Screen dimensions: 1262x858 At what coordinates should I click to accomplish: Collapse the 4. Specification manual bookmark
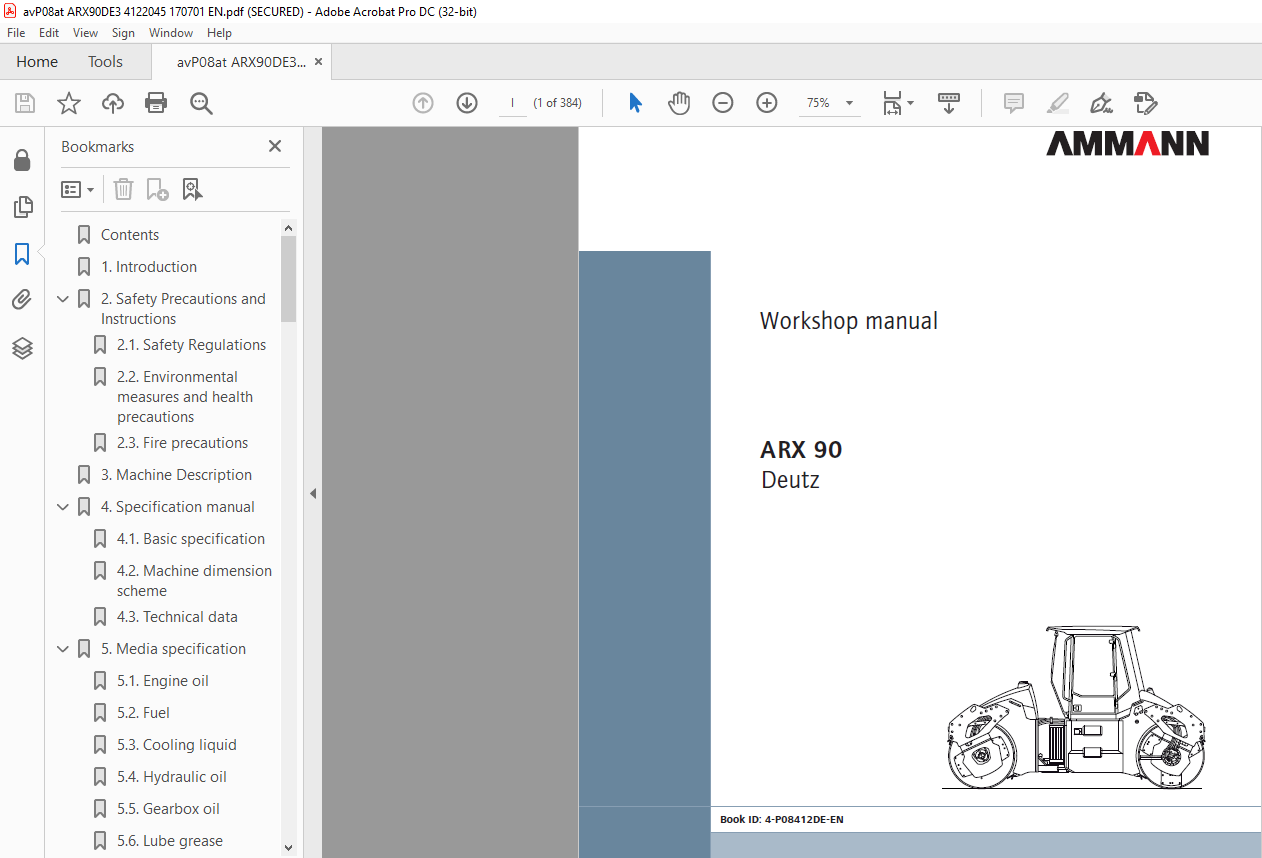(63, 507)
